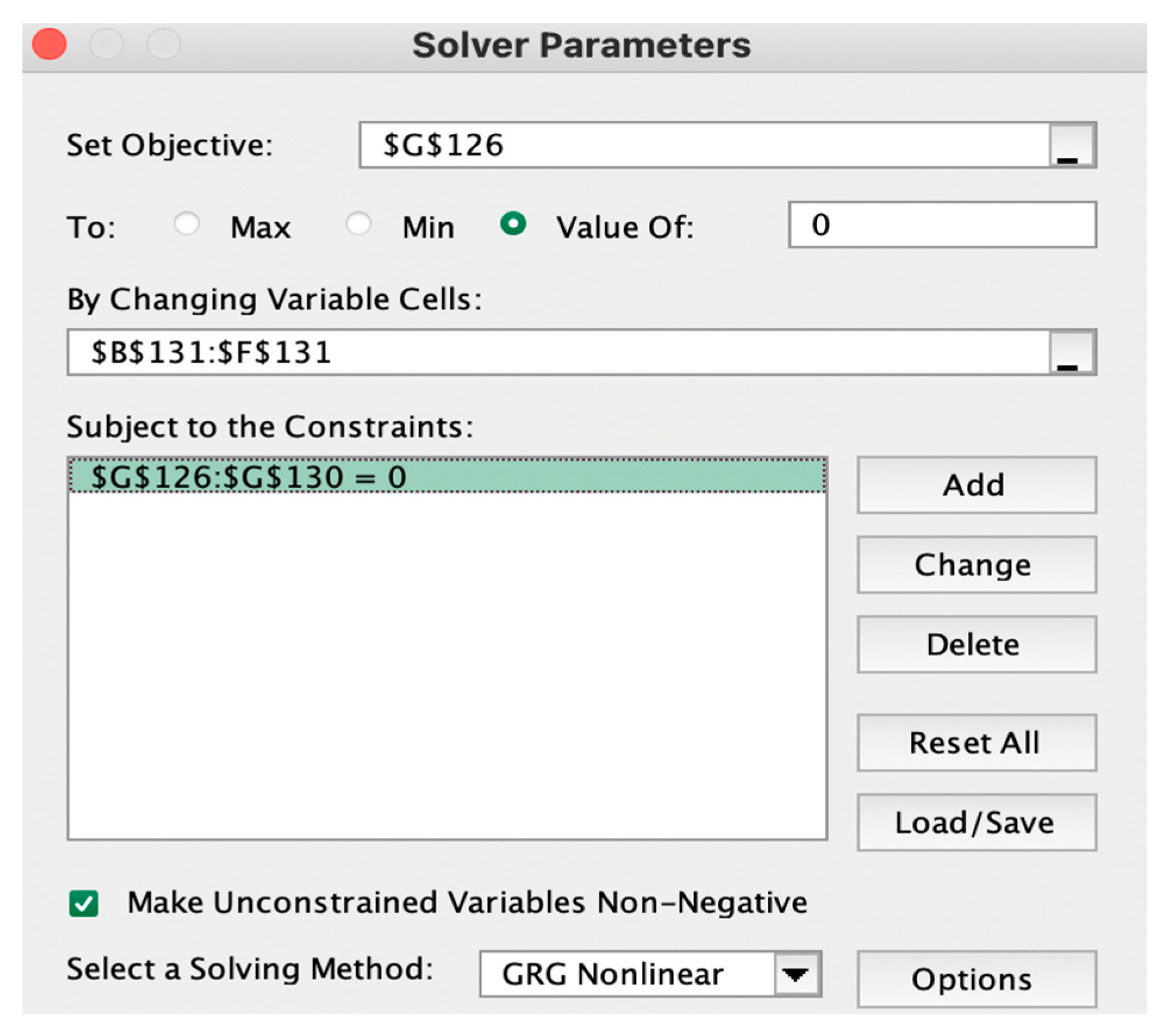This screenshot has width=1164, height=1036.
Task: Click the minimize window button
Action: (x=107, y=44)
